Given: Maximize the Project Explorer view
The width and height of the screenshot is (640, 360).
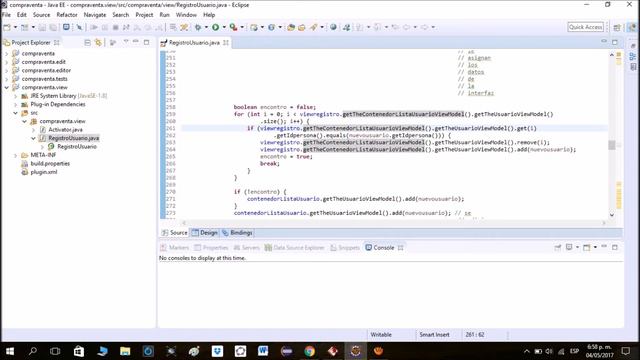Looking at the screenshot, I should click(x=147, y=42).
